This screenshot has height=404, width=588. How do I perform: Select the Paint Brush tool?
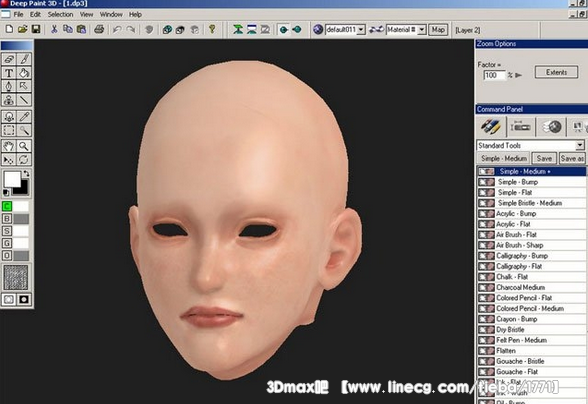pyautogui.click(x=24, y=59)
